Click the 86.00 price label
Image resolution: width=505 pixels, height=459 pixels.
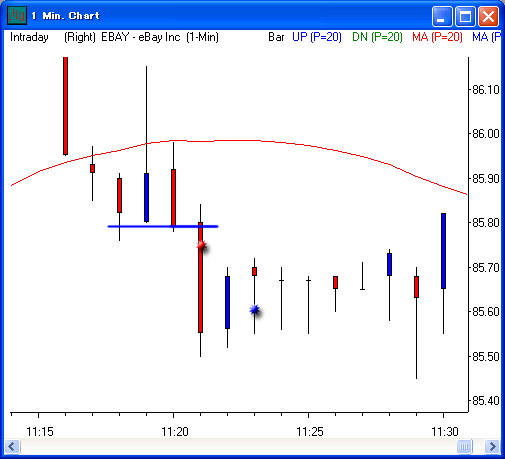pos(486,134)
